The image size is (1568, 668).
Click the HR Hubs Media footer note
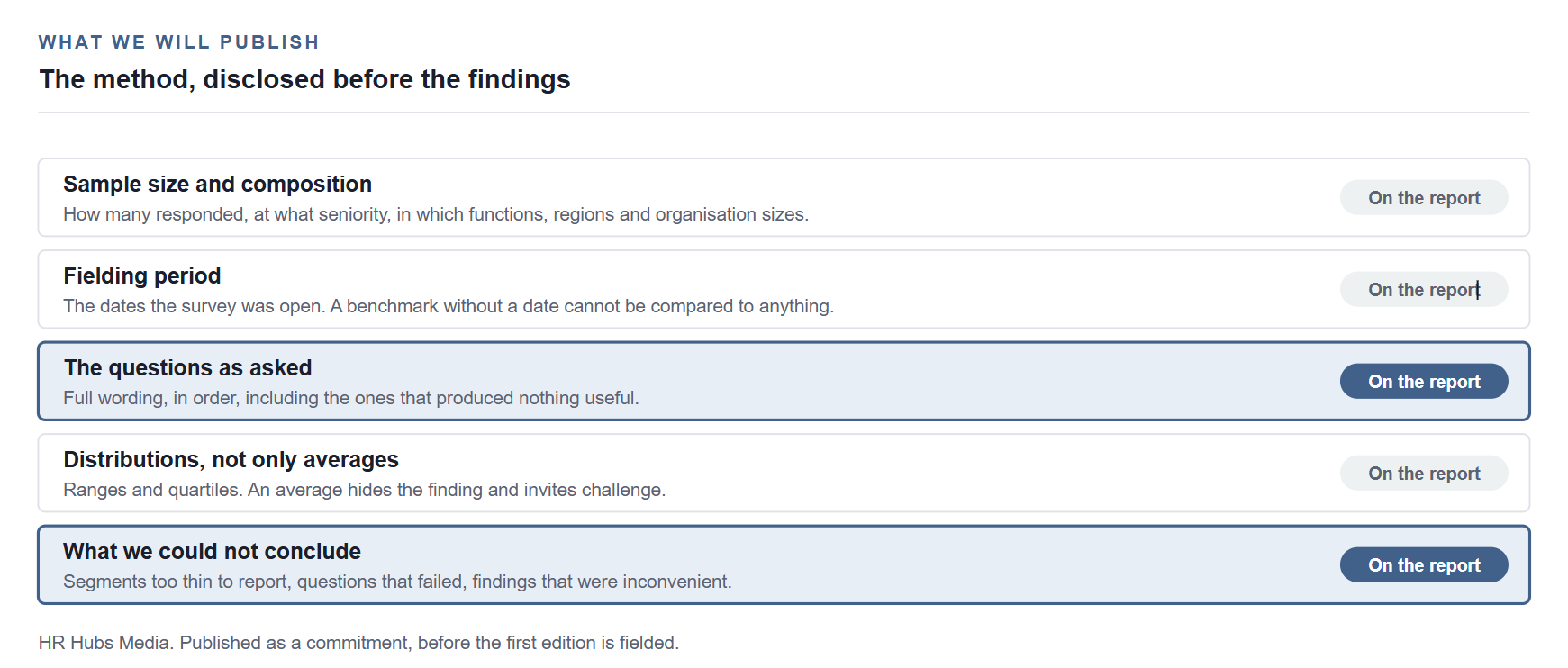coord(358,643)
